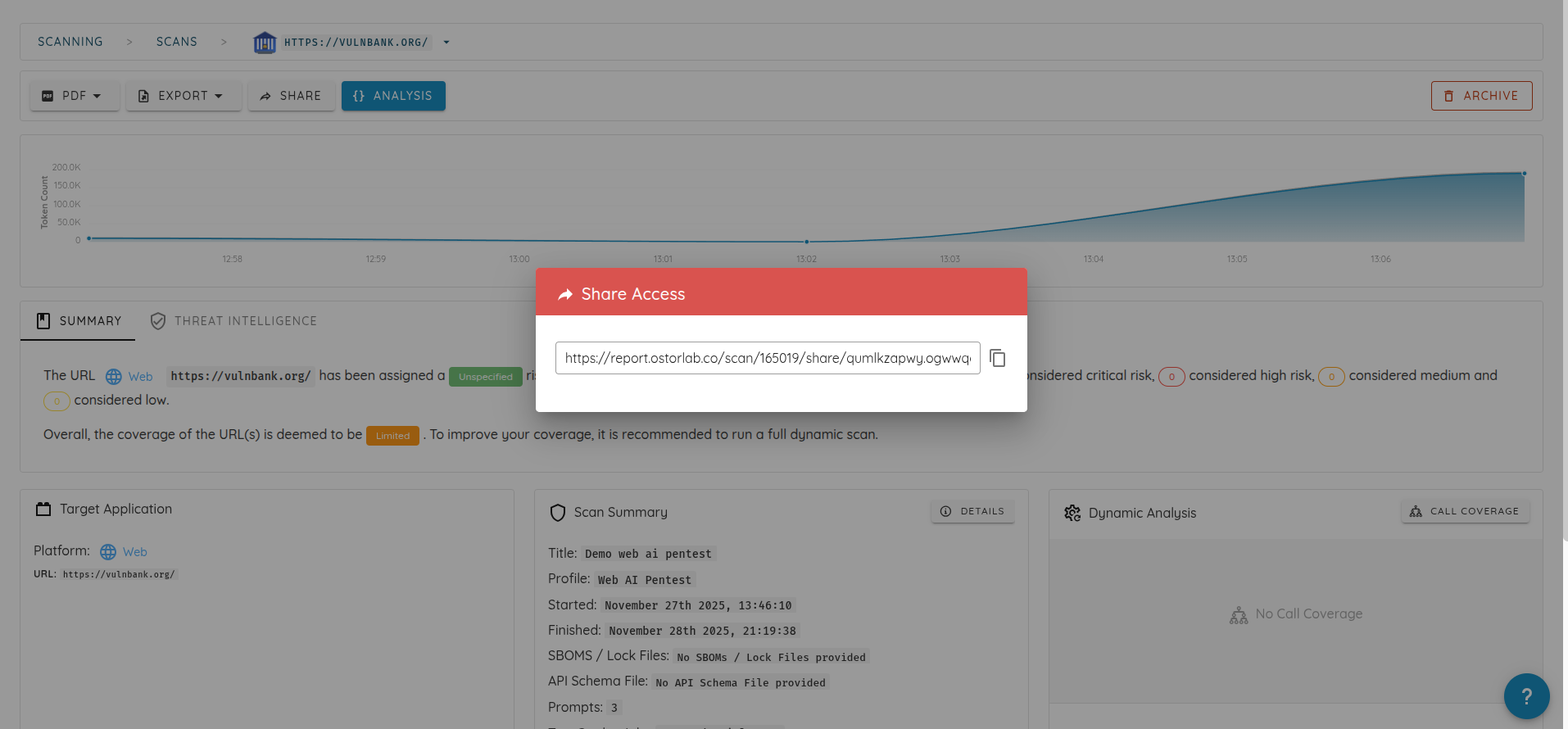Click the Web globe icon in summary sentence
The height and width of the screenshot is (729, 1568).
point(114,377)
